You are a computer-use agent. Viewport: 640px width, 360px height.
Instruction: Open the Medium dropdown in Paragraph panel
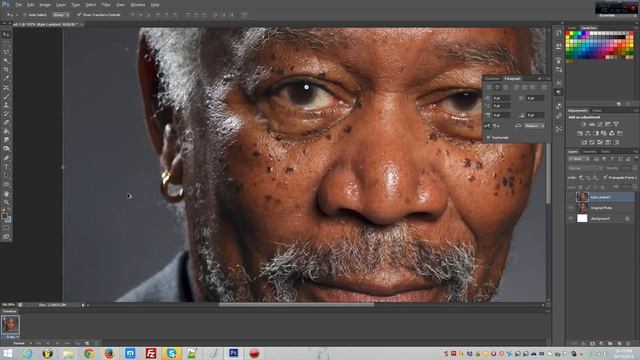coord(534,126)
